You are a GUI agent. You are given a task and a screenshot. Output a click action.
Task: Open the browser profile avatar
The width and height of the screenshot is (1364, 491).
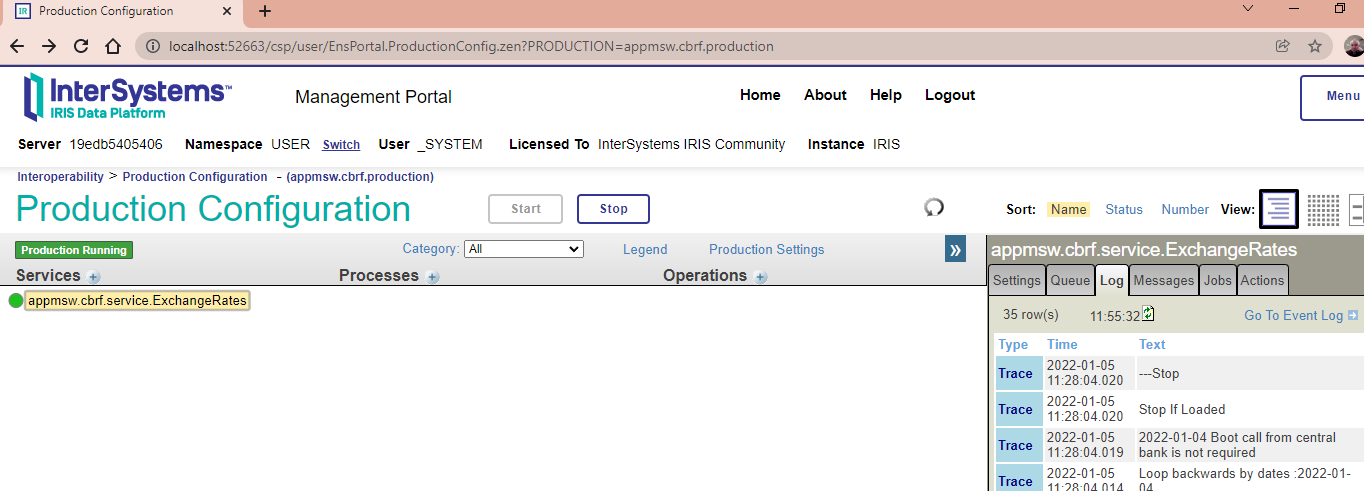1354,46
